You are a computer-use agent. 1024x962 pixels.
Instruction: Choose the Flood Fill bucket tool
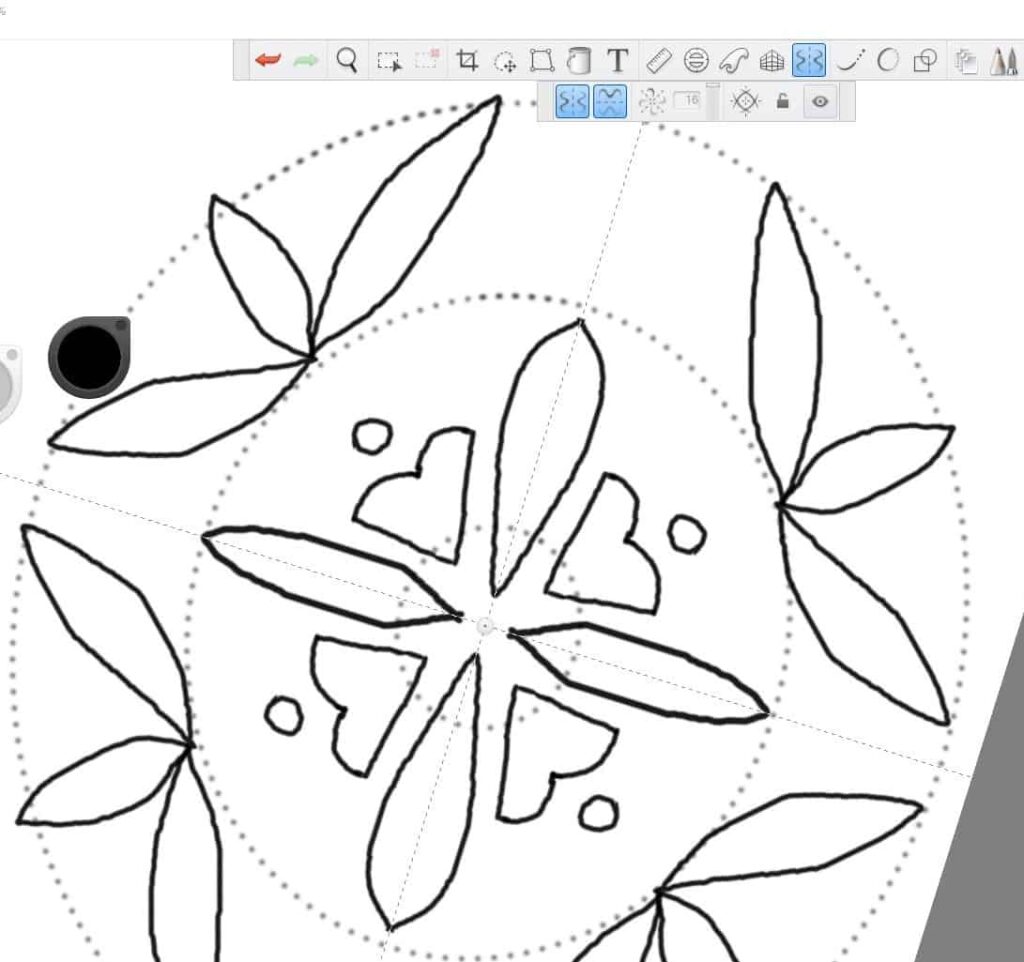pos(579,61)
